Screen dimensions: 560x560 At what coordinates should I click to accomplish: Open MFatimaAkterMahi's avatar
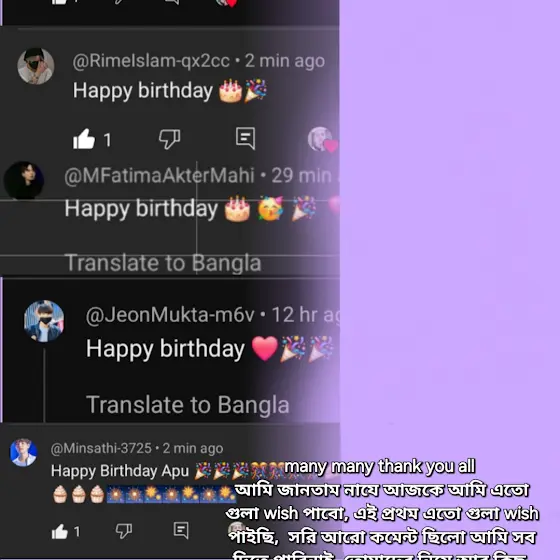click(x=24, y=180)
